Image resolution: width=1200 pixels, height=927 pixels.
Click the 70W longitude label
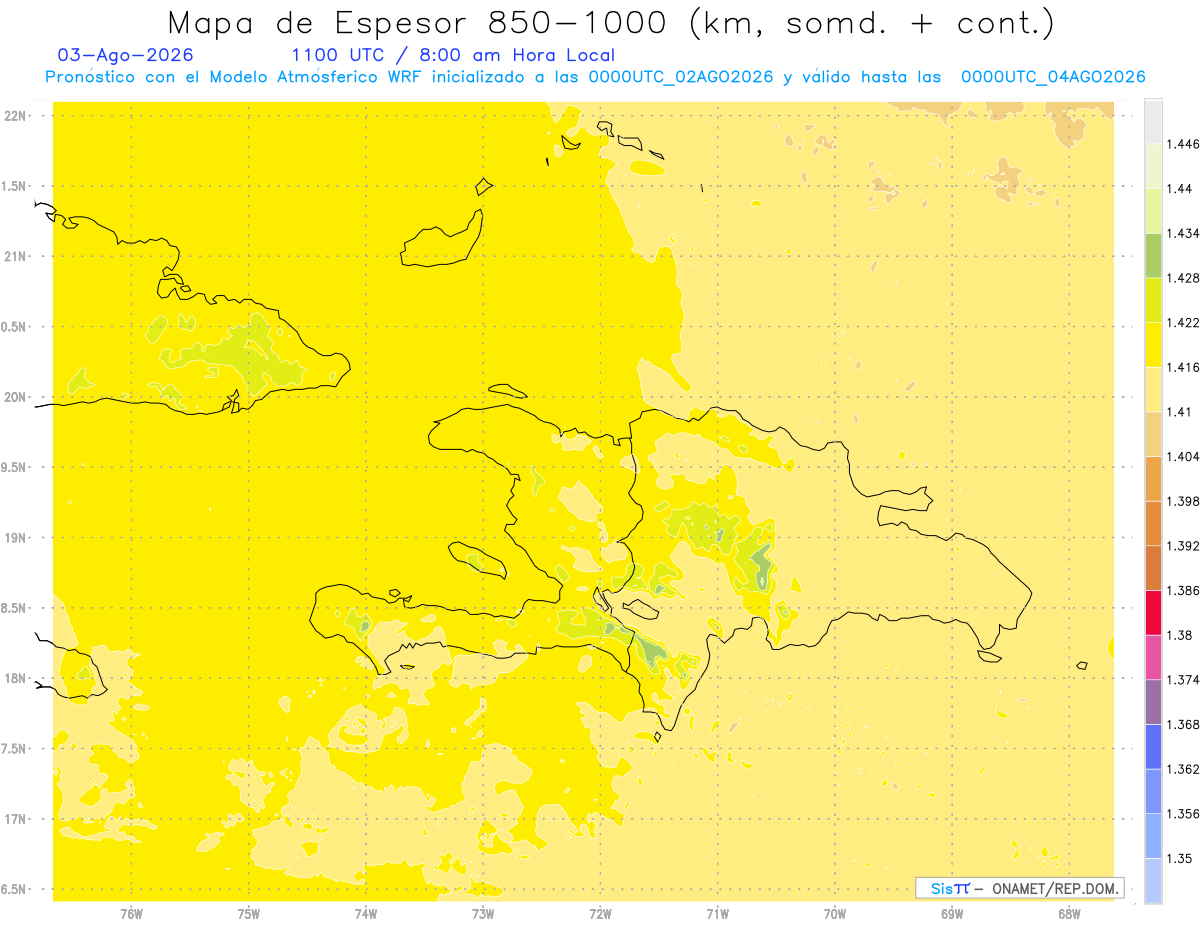point(835,914)
